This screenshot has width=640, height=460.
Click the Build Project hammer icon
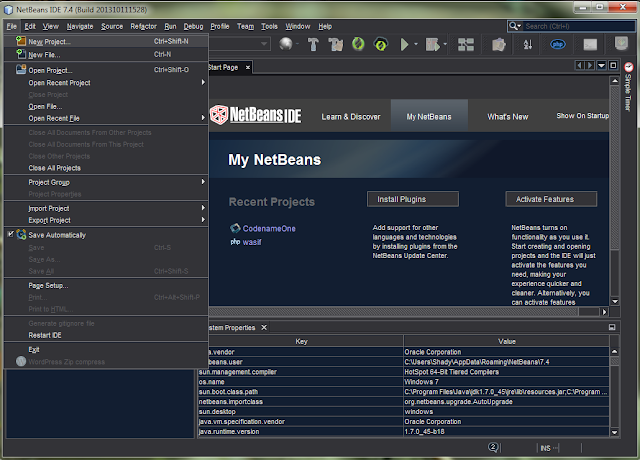tap(313, 44)
